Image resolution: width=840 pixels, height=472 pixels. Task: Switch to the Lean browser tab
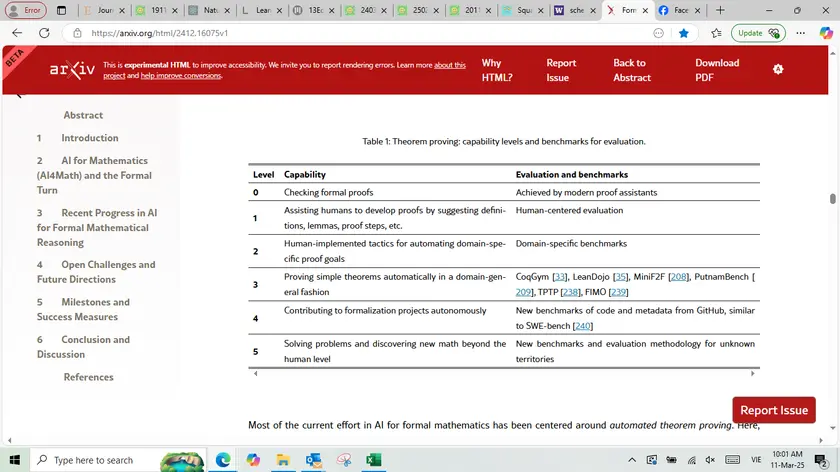point(262,10)
